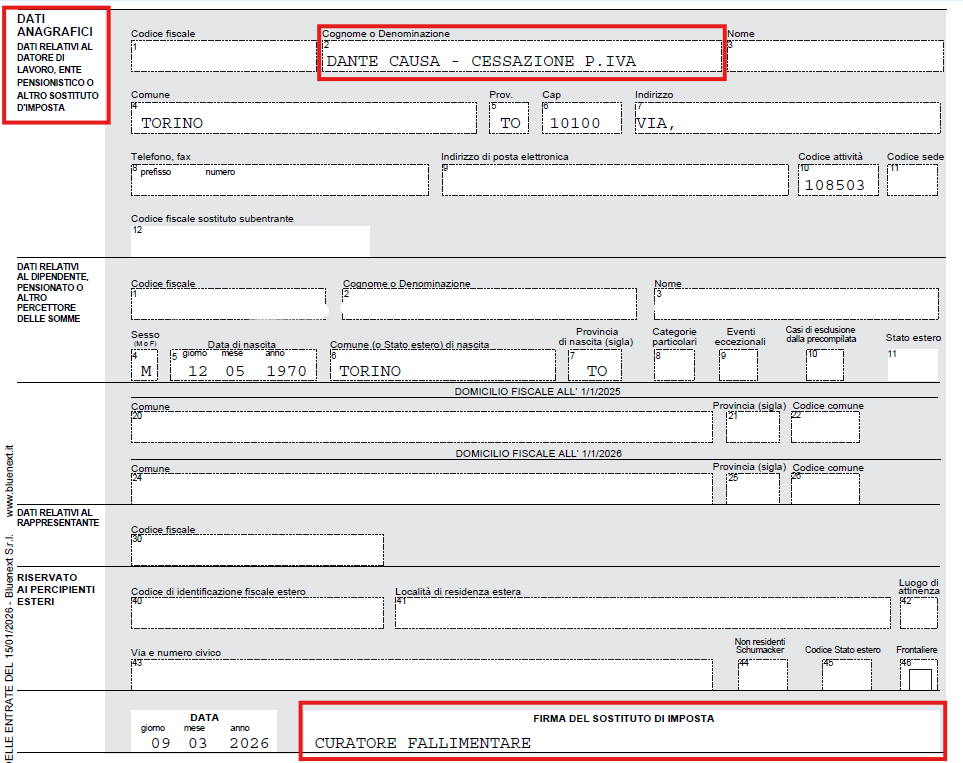963x763 pixels.
Task: Select the Categorie particolari box
Action: coord(674,366)
